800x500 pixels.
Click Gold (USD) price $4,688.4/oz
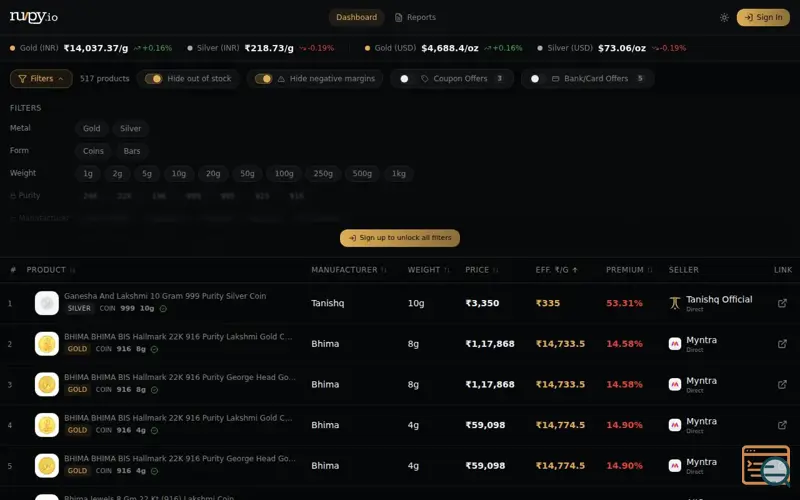coord(450,48)
